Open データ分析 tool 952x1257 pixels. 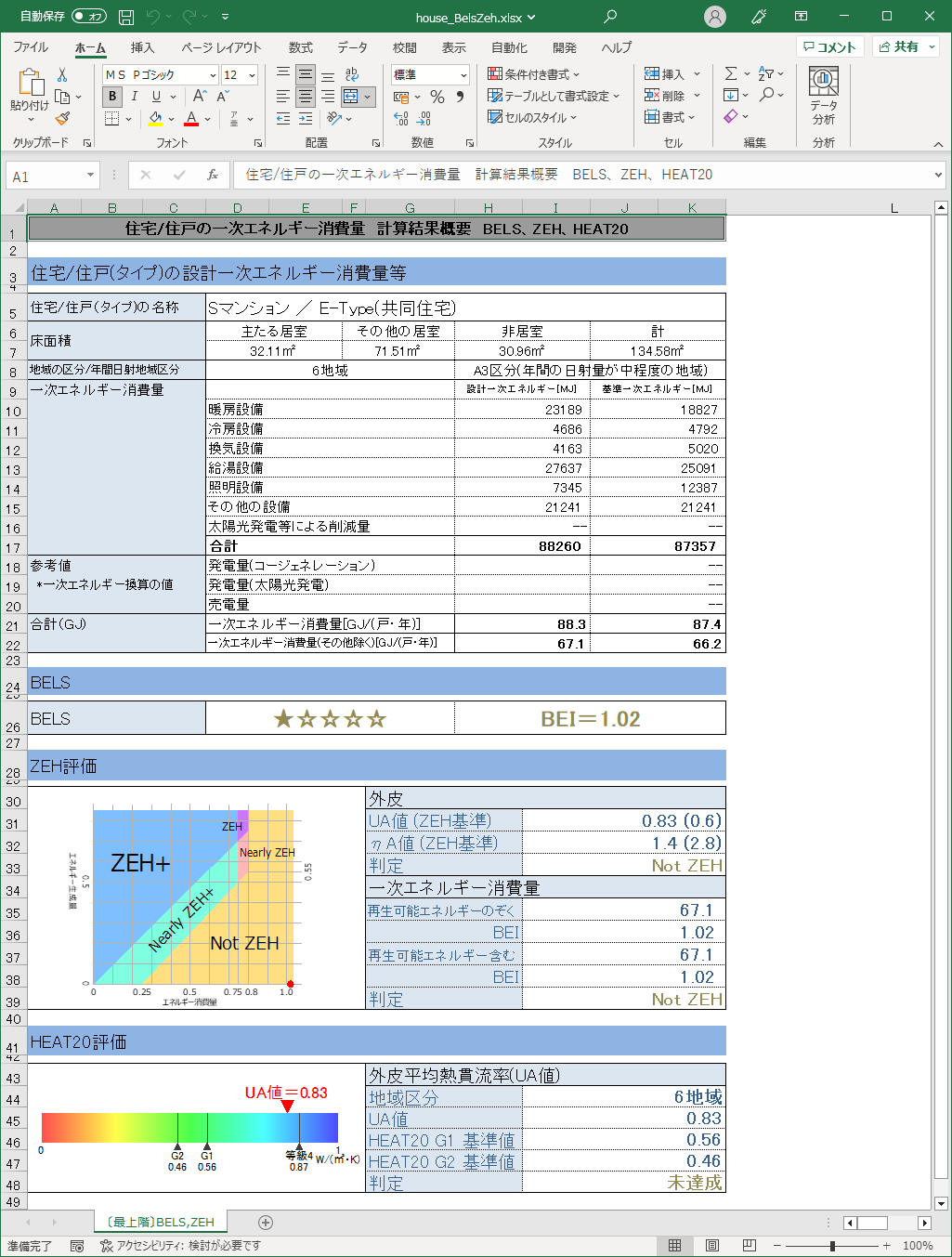coord(824,96)
